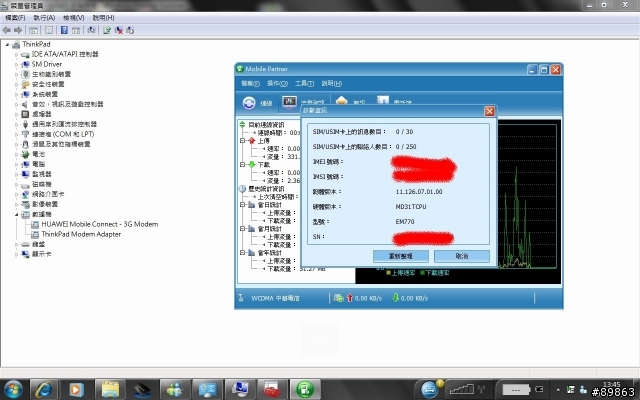
Task: Select the IDE ATA/ATAPI 控制器 item
Action: tap(65, 54)
